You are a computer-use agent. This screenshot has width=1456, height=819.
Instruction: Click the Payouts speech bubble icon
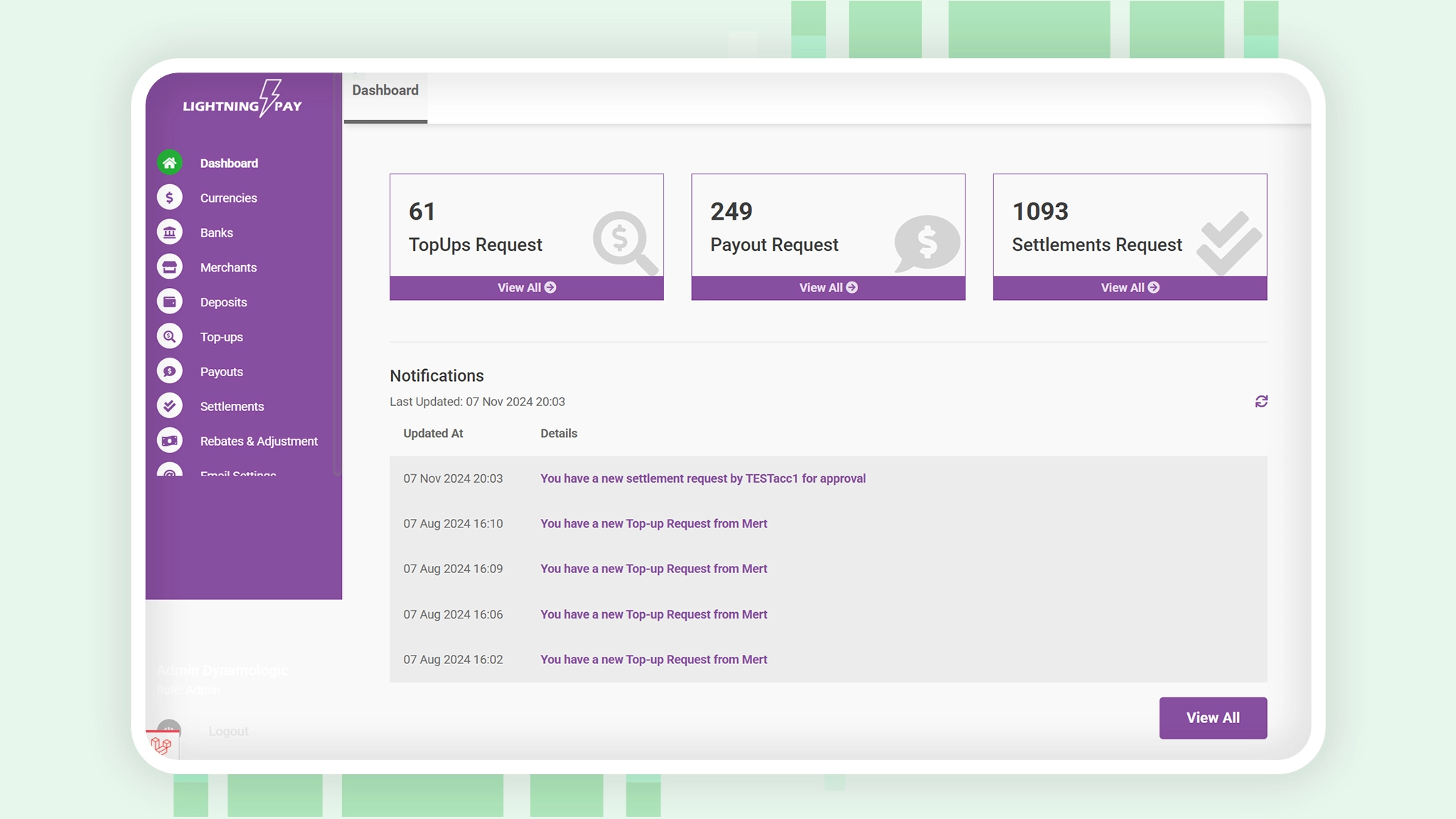coord(169,372)
